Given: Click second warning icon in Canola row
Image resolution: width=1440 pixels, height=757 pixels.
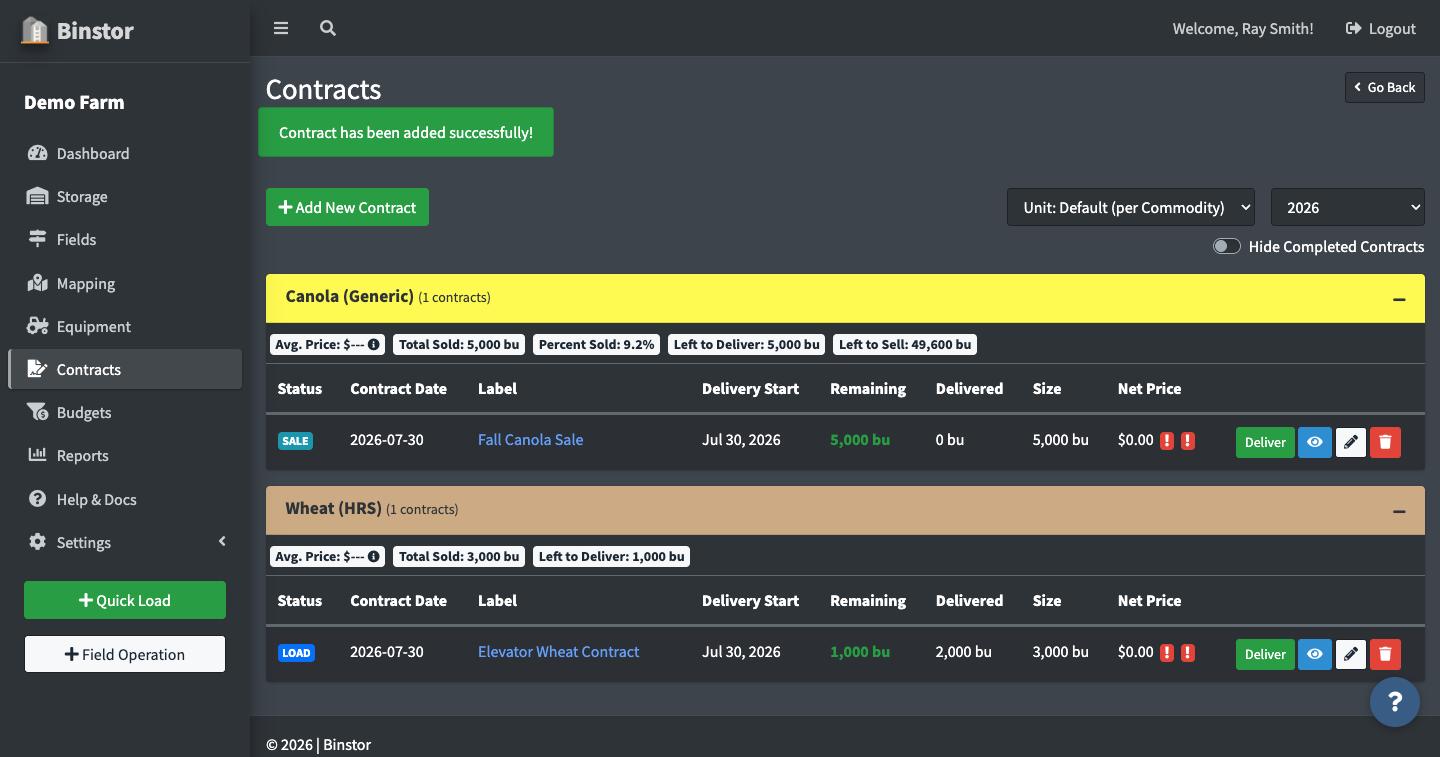Looking at the screenshot, I should click(1188, 441).
